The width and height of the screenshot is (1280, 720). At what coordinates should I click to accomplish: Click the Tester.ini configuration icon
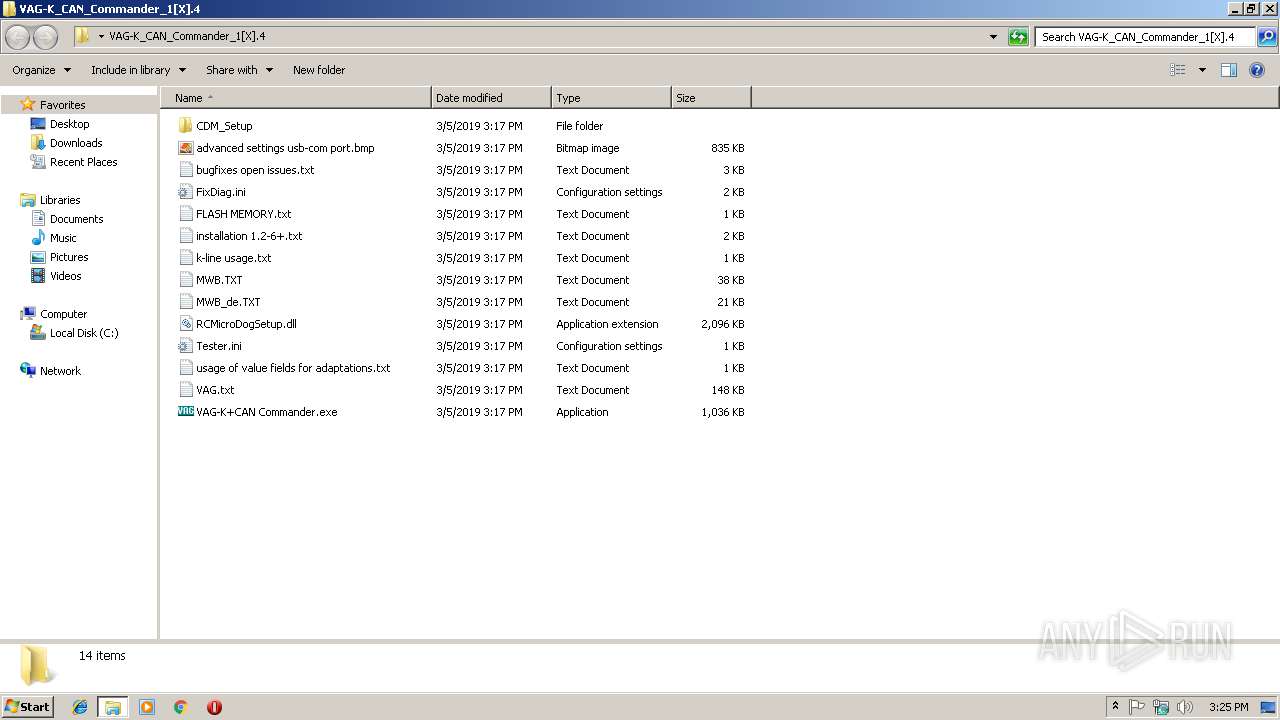tap(185, 346)
